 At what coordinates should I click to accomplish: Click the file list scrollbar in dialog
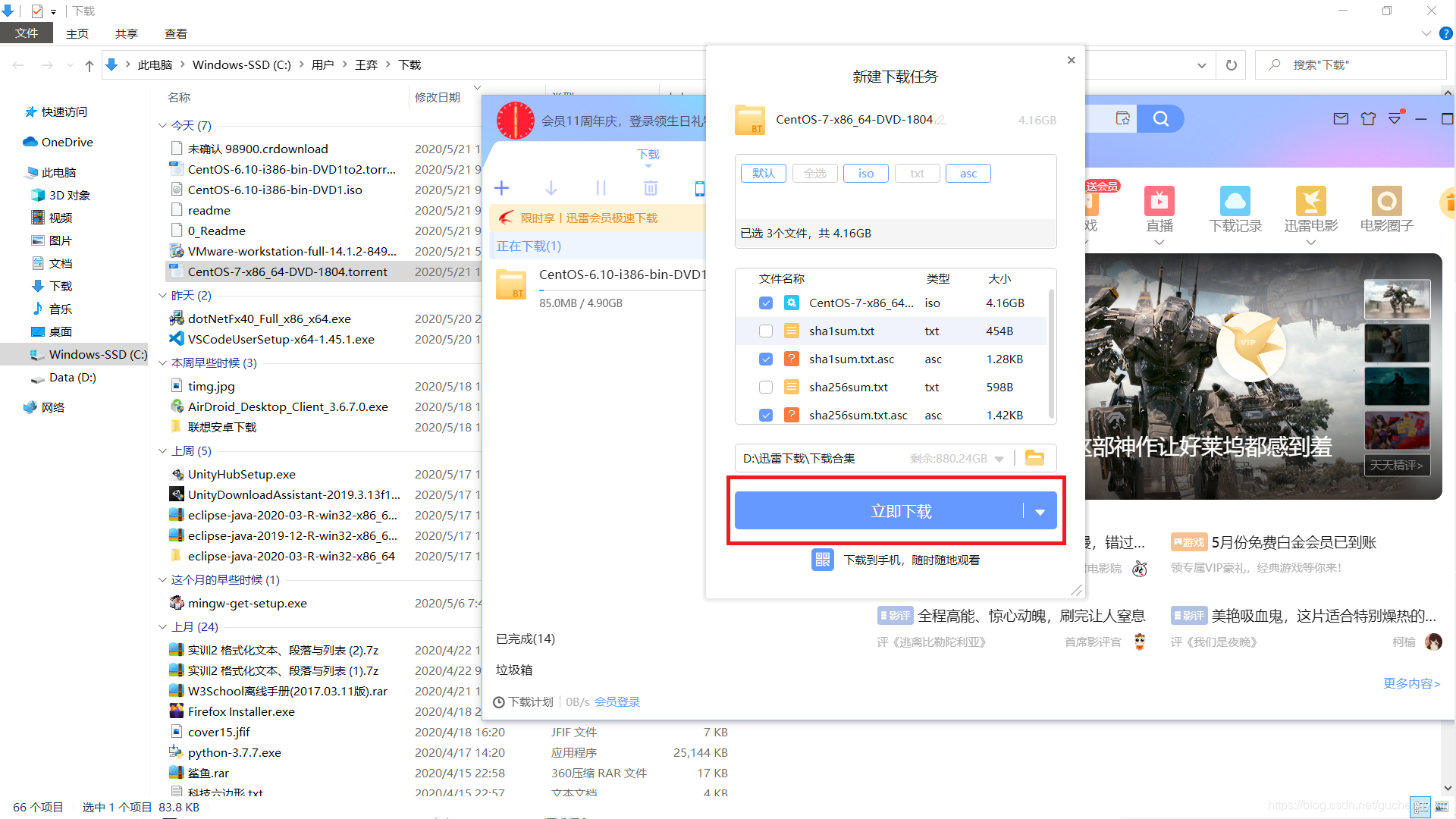pos(1051,353)
